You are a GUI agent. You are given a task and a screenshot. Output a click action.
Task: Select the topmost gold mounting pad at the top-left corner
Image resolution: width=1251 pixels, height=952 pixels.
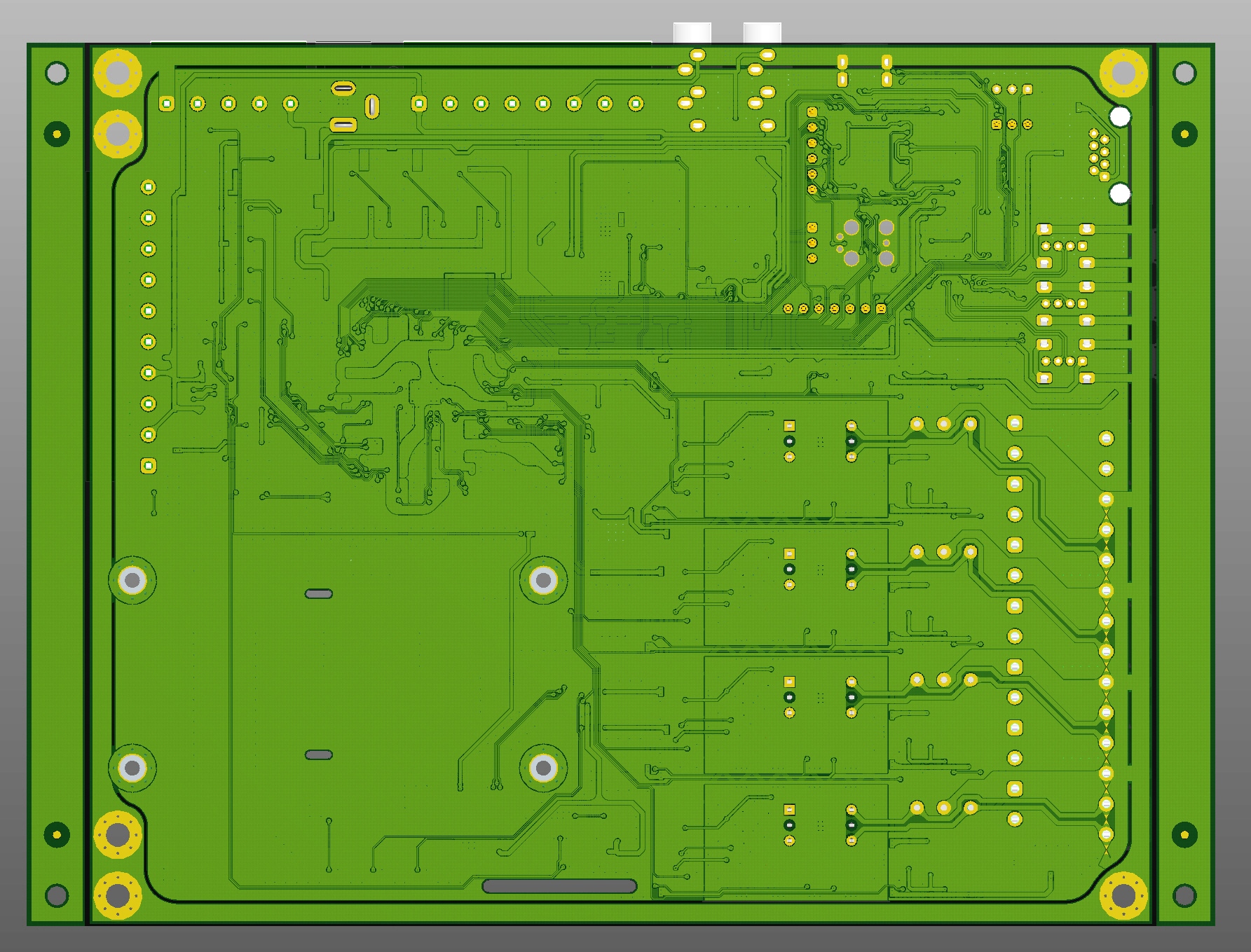[118, 73]
